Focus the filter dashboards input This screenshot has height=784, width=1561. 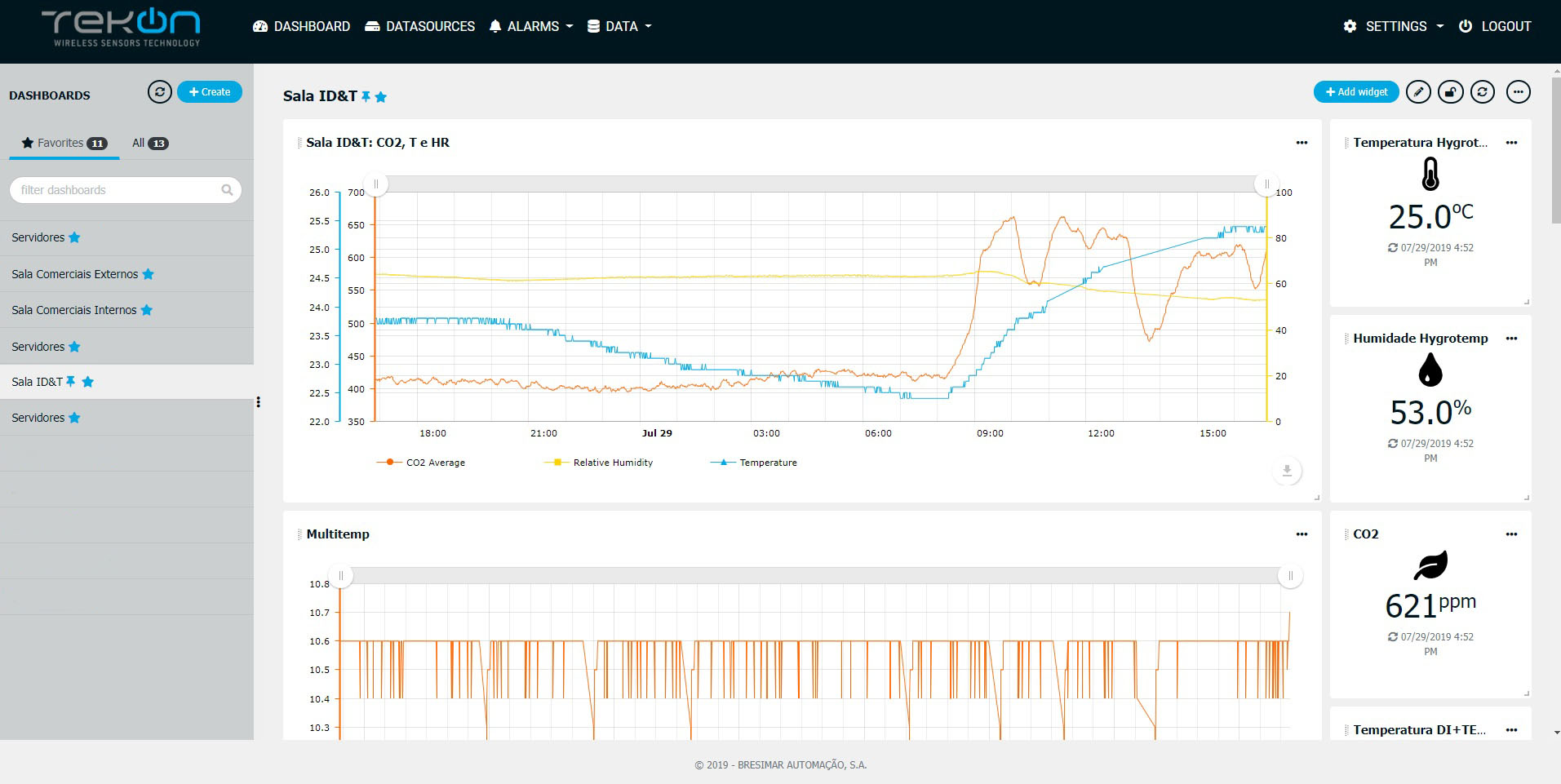pos(126,190)
